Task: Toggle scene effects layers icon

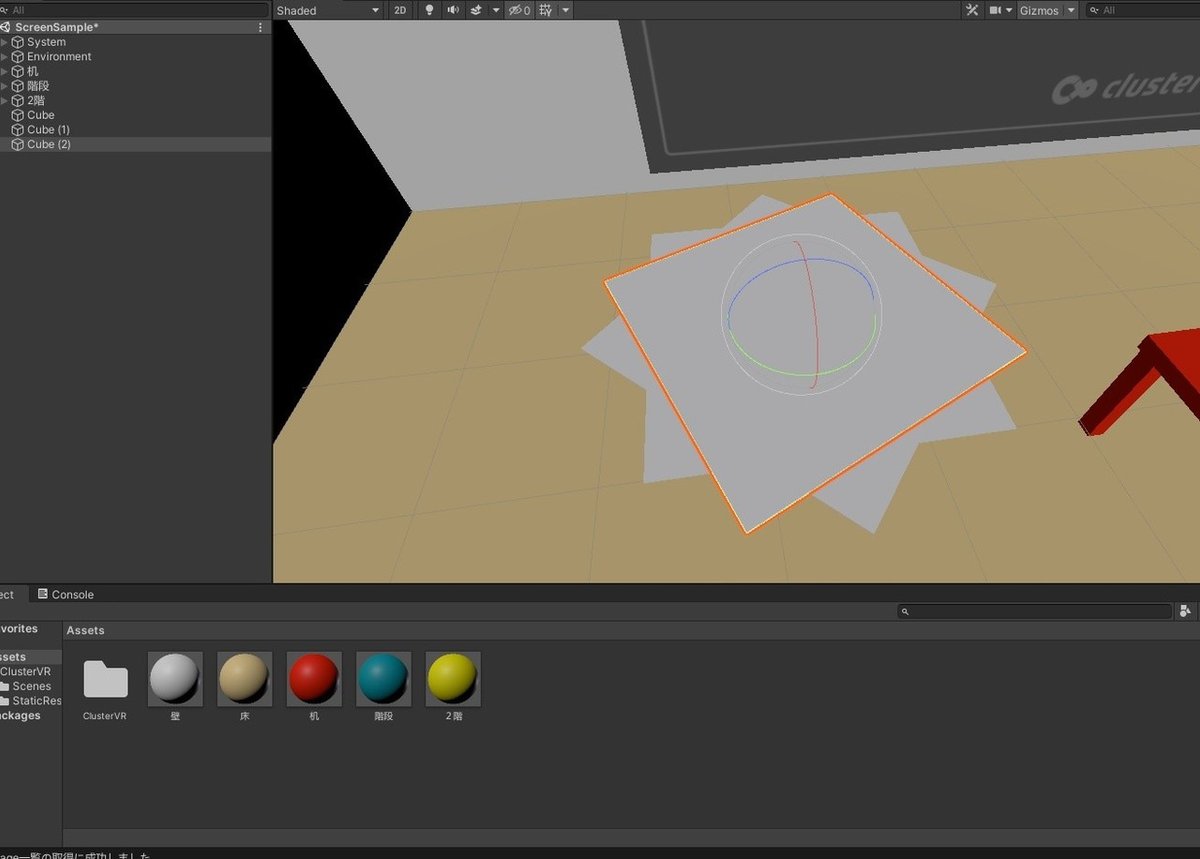Action: (x=476, y=10)
